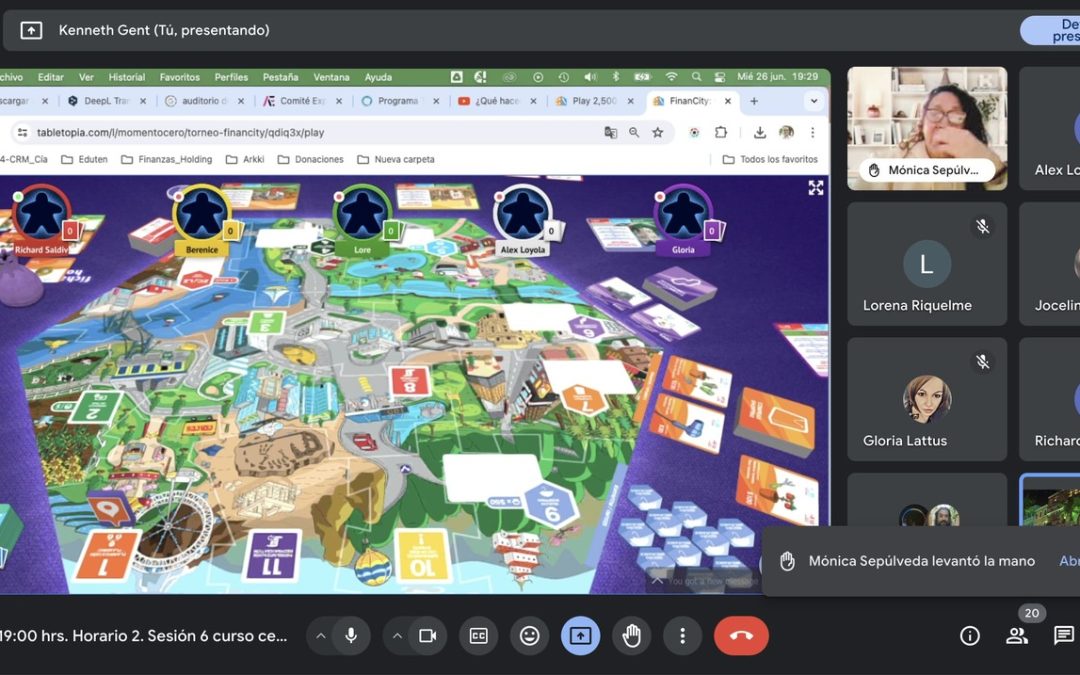Image resolution: width=1080 pixels, height=675 pixels.
Task: Click the orange hexagon number 7 token
Action: [584, 399]
